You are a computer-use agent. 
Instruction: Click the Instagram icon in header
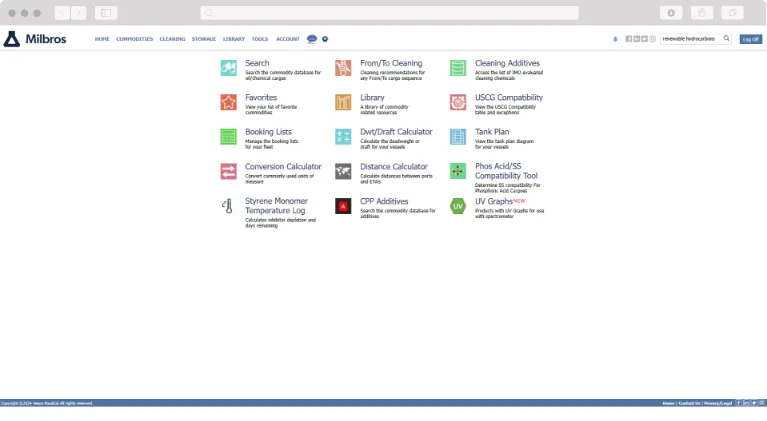pyautogui.click(x=652, y=39)
